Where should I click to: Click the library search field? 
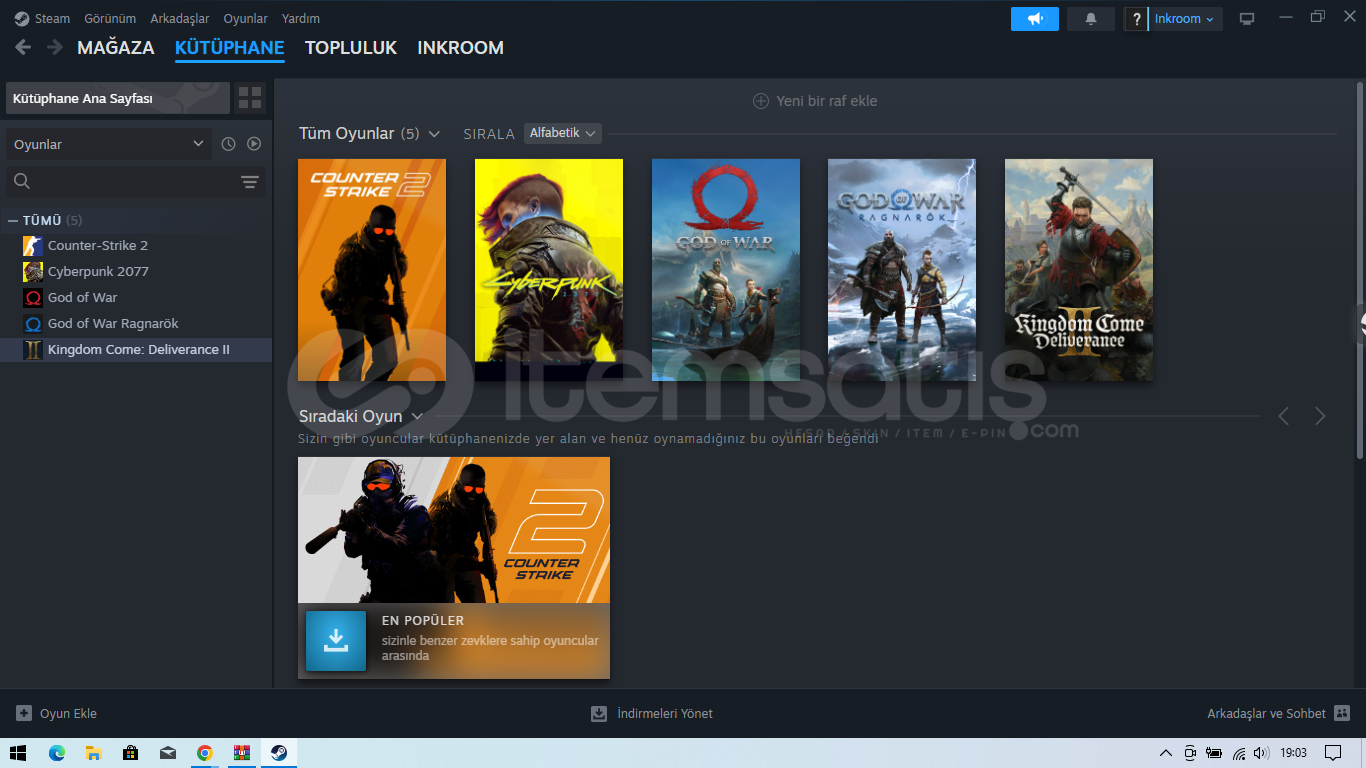coord(120,181)
